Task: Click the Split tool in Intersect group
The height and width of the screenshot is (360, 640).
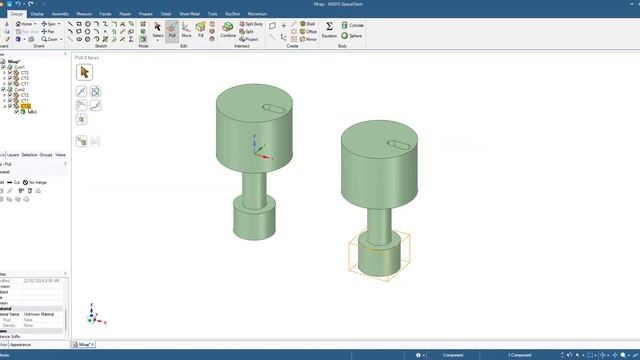Action: point(247,31)
